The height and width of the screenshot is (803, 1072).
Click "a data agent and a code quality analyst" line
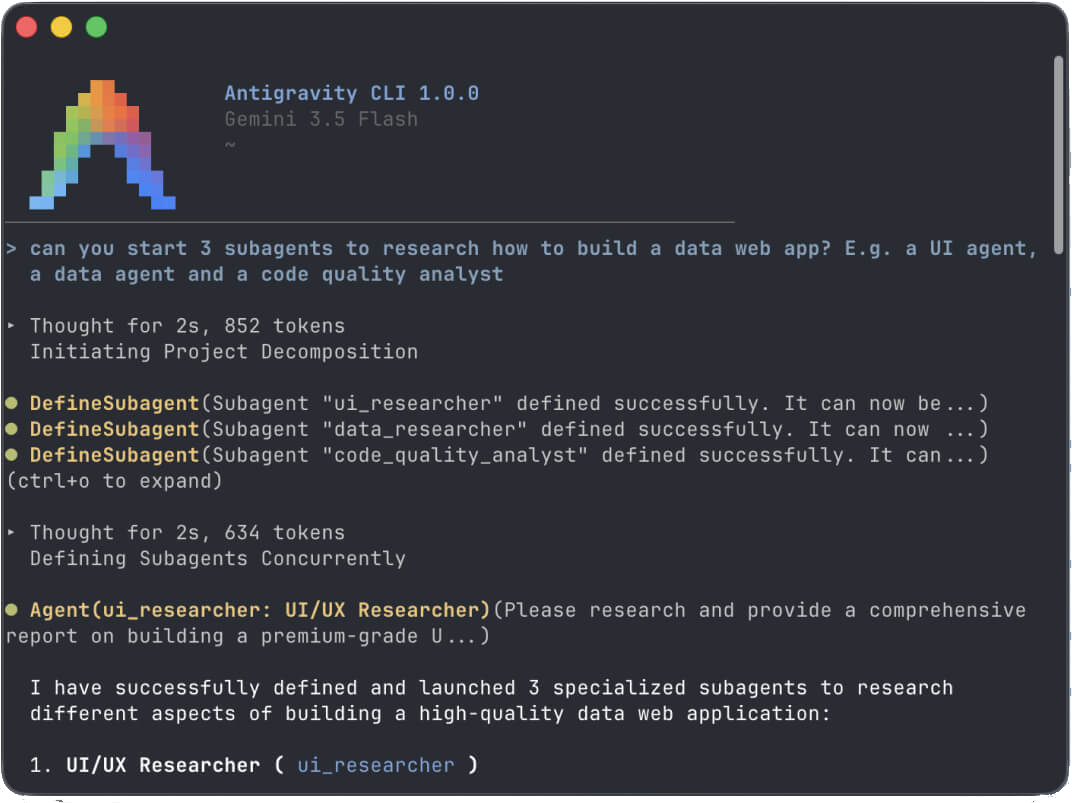pos(266,275)
